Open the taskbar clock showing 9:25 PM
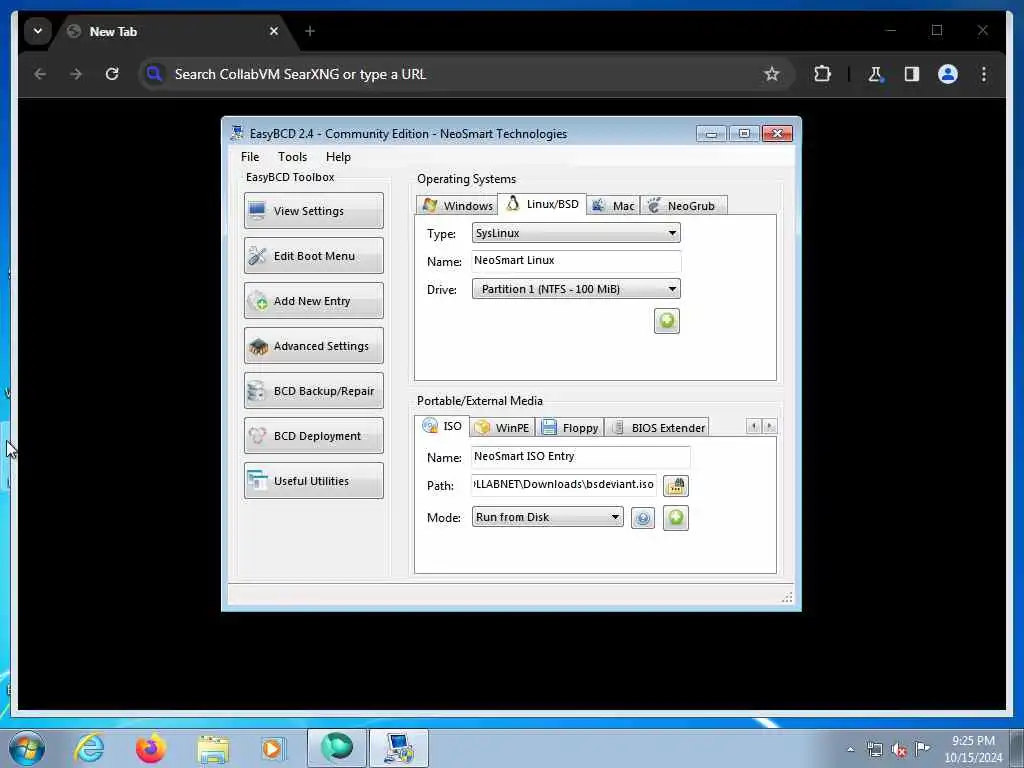1024x768 pixels. click(973, 749)
